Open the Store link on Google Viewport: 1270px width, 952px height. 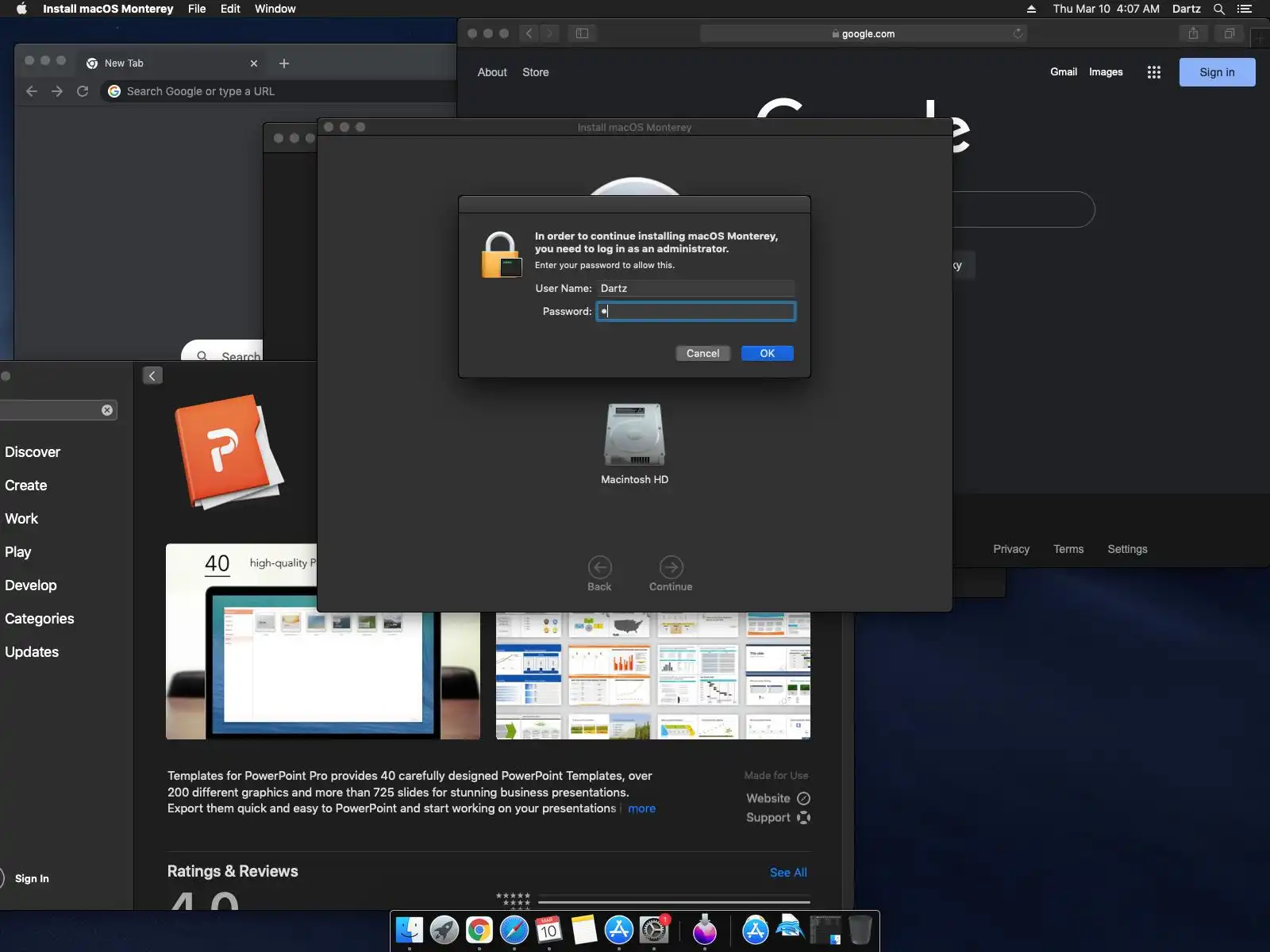(536, 72)
